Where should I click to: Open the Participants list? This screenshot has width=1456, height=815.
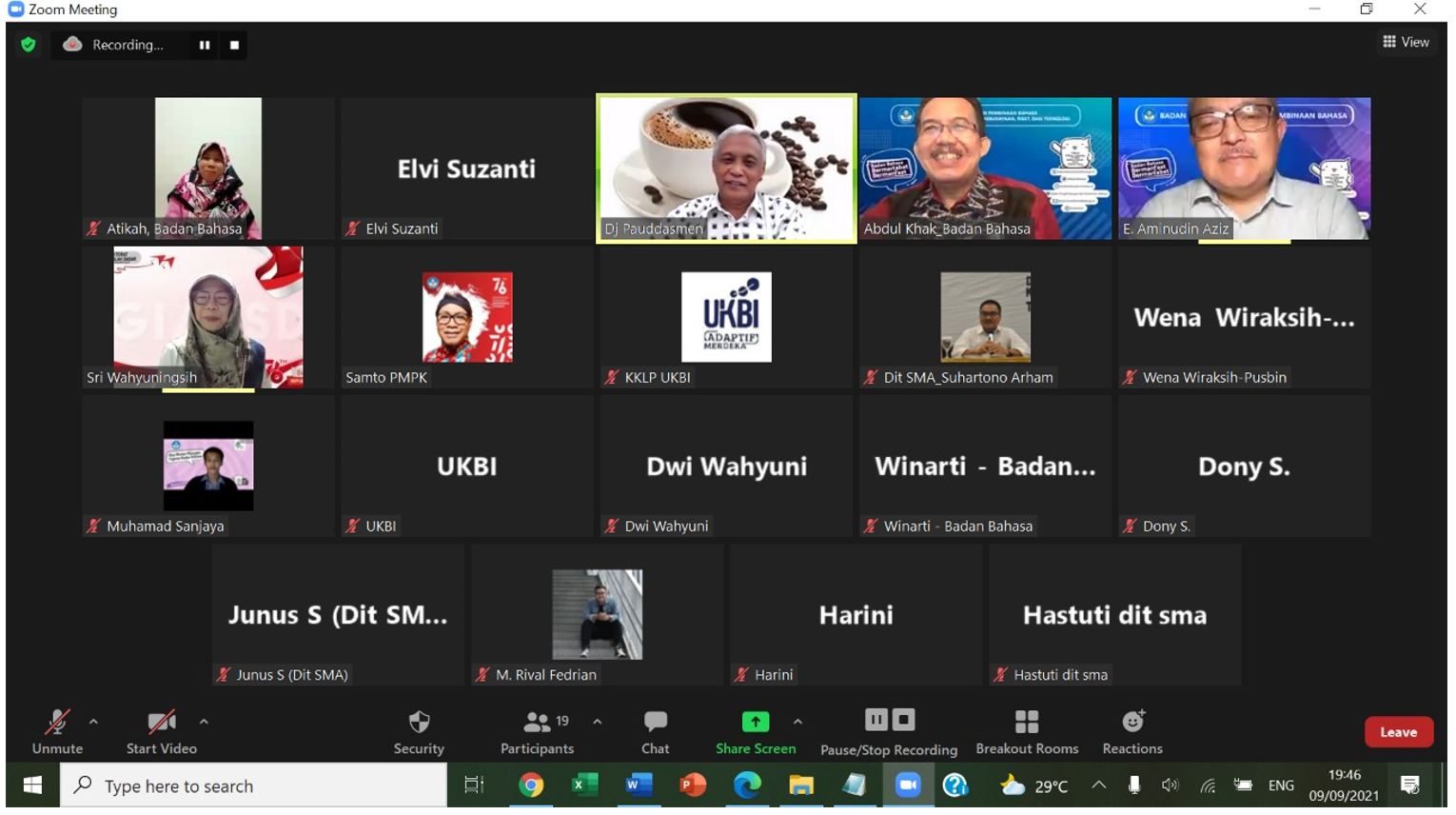tap(538, 723)
